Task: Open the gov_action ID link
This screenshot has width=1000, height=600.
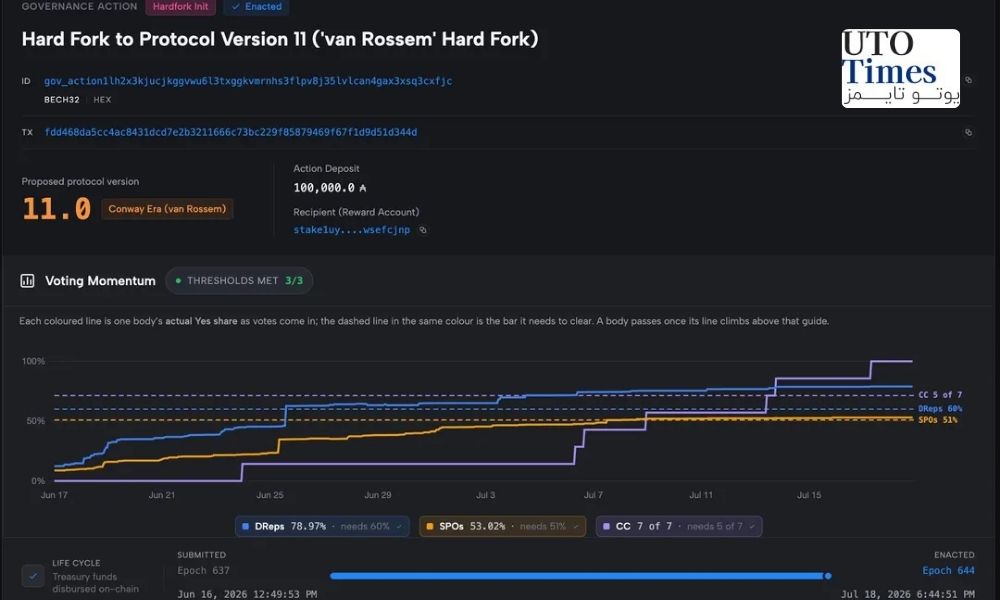Action: [x=248, y=81]
